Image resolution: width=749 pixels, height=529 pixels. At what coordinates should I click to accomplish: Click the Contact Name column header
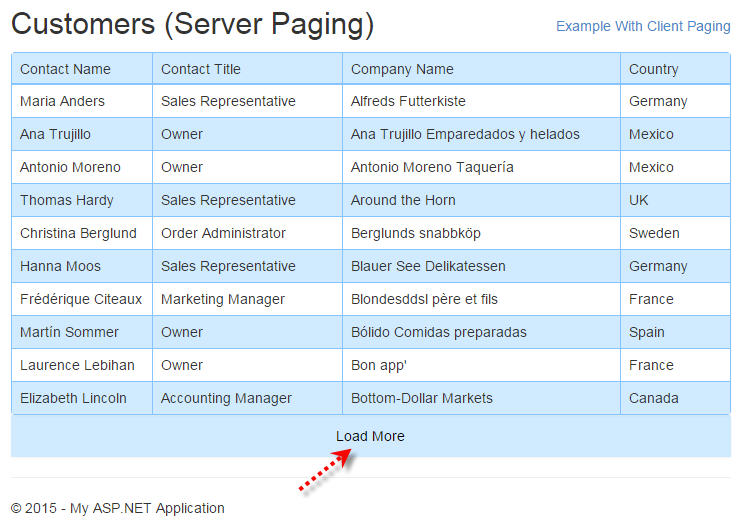pos(82,69)
